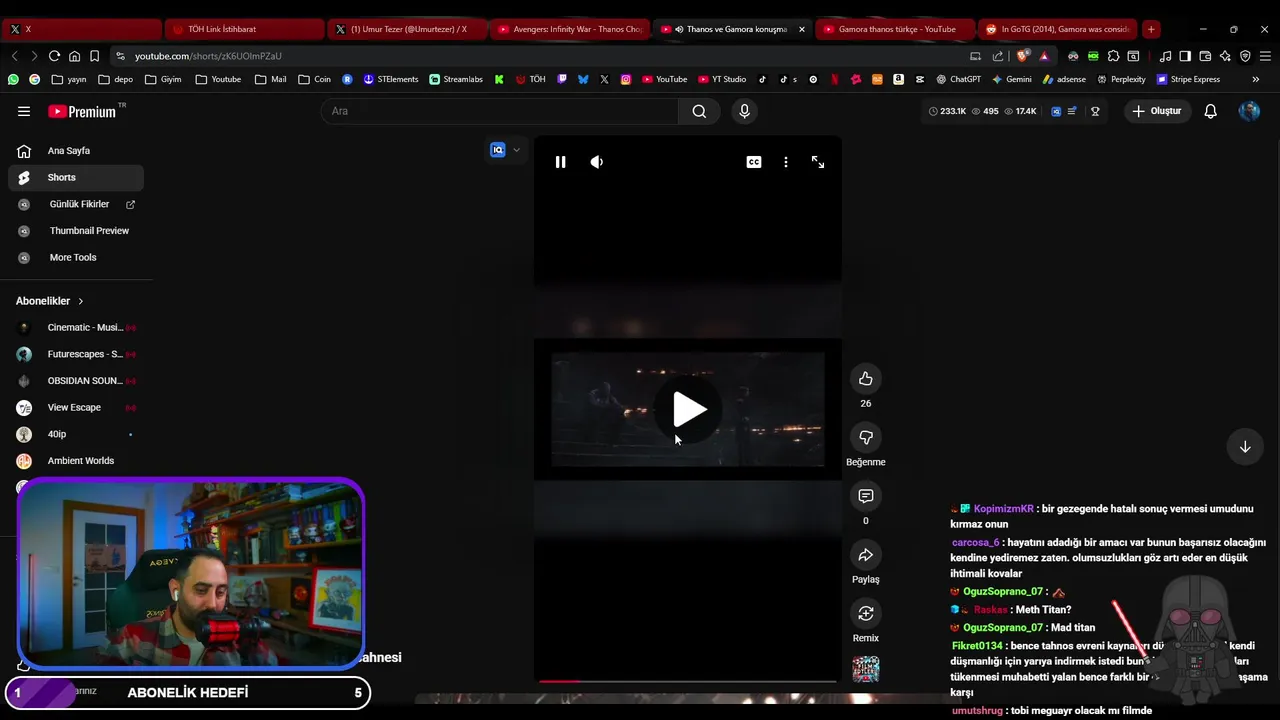The height and width of the screenshot is (720, 1280).
Task: Click the vidIQ trophy icon
Action: pyautogui.click(x=1095, y=111)
